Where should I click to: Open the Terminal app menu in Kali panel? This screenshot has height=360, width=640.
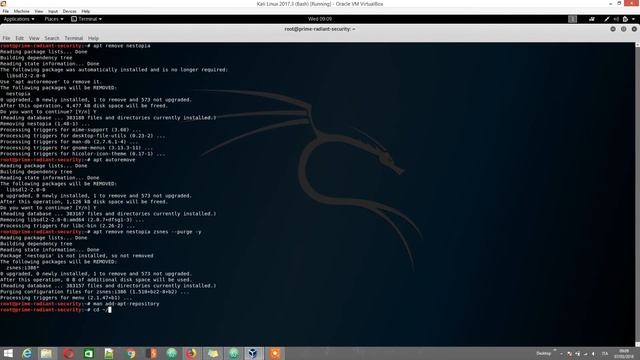point(87,19)
